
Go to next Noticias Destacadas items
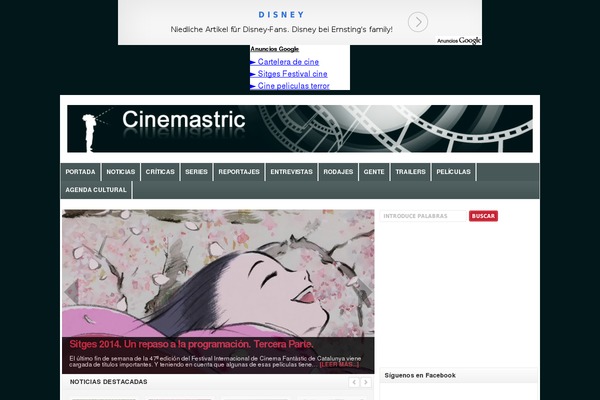click(366, 382)
